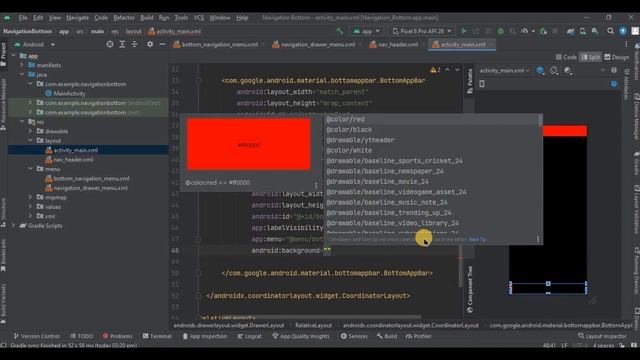Click the design surface layers icon
This screenshot has width=640, height=360.
[x=540, y=71]
